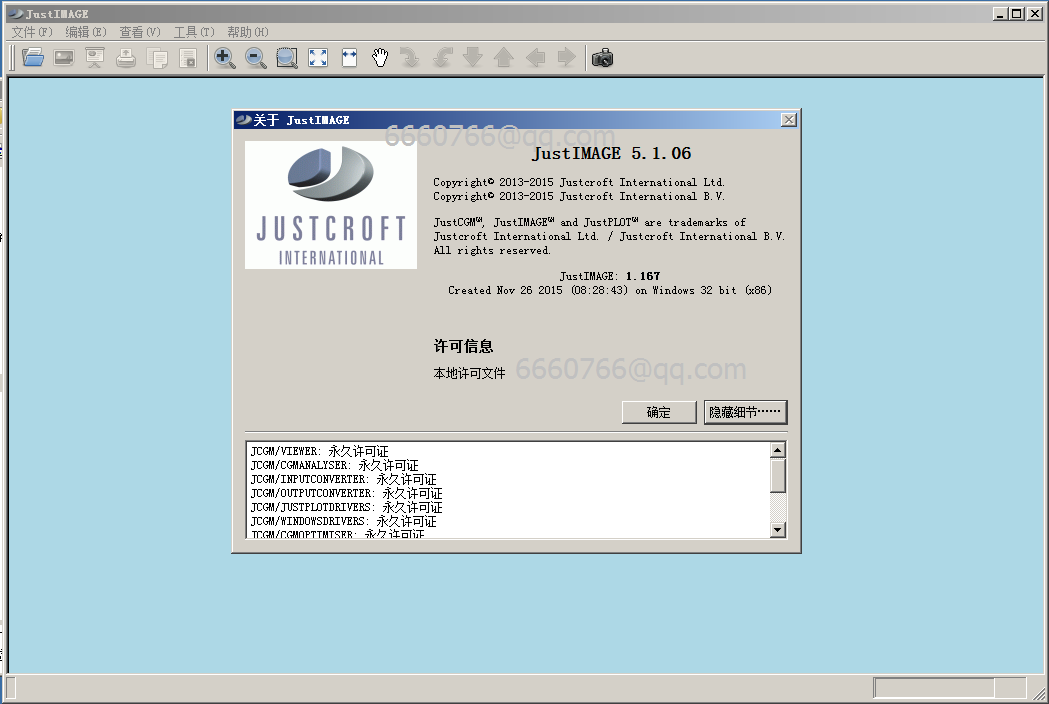This screenshot has width=1049, height=704.
Task: Open the 帮助(H) menu
Action: [x=248, y=32]
